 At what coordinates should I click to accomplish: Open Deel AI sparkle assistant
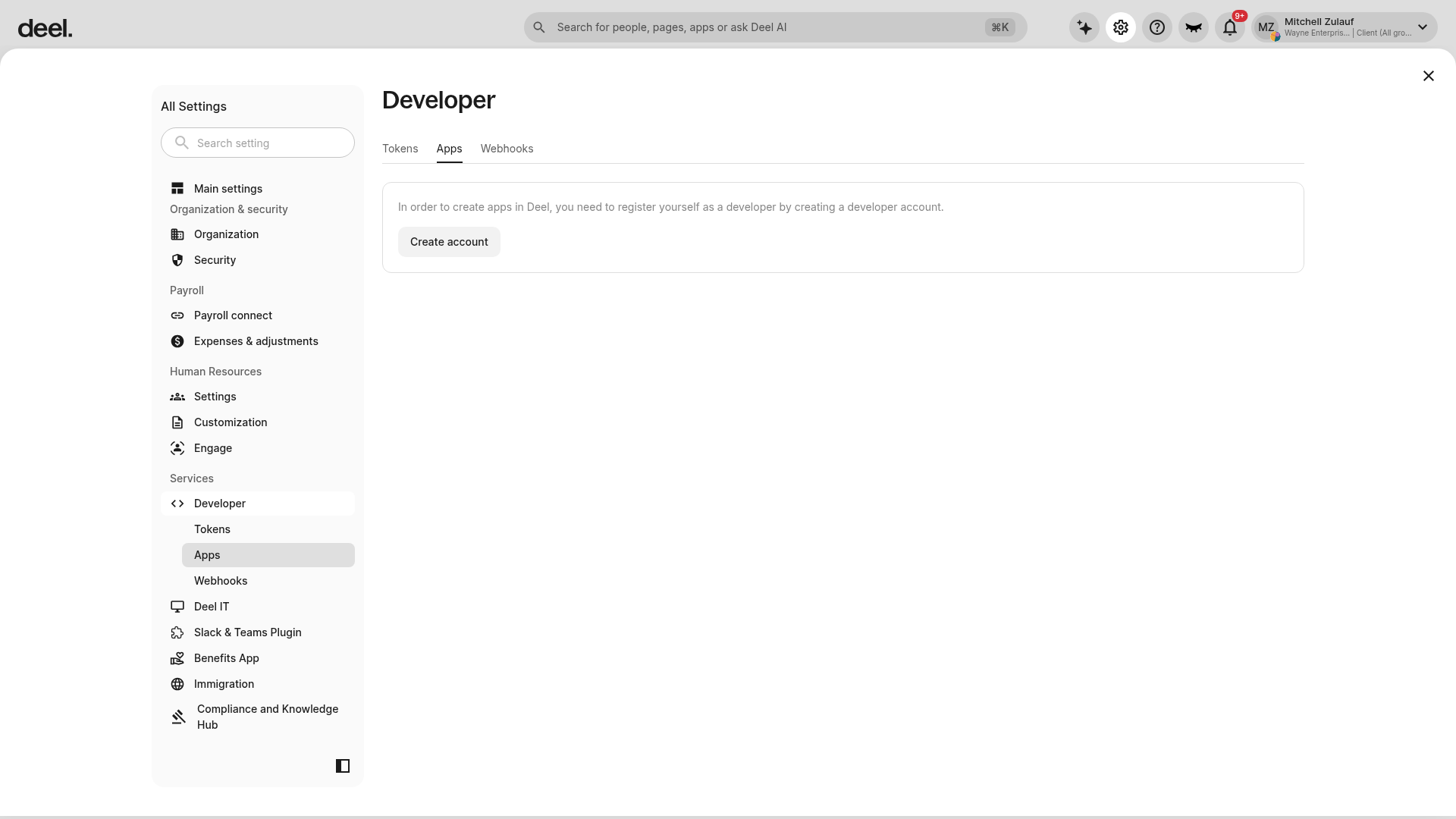pos(1084,27)
